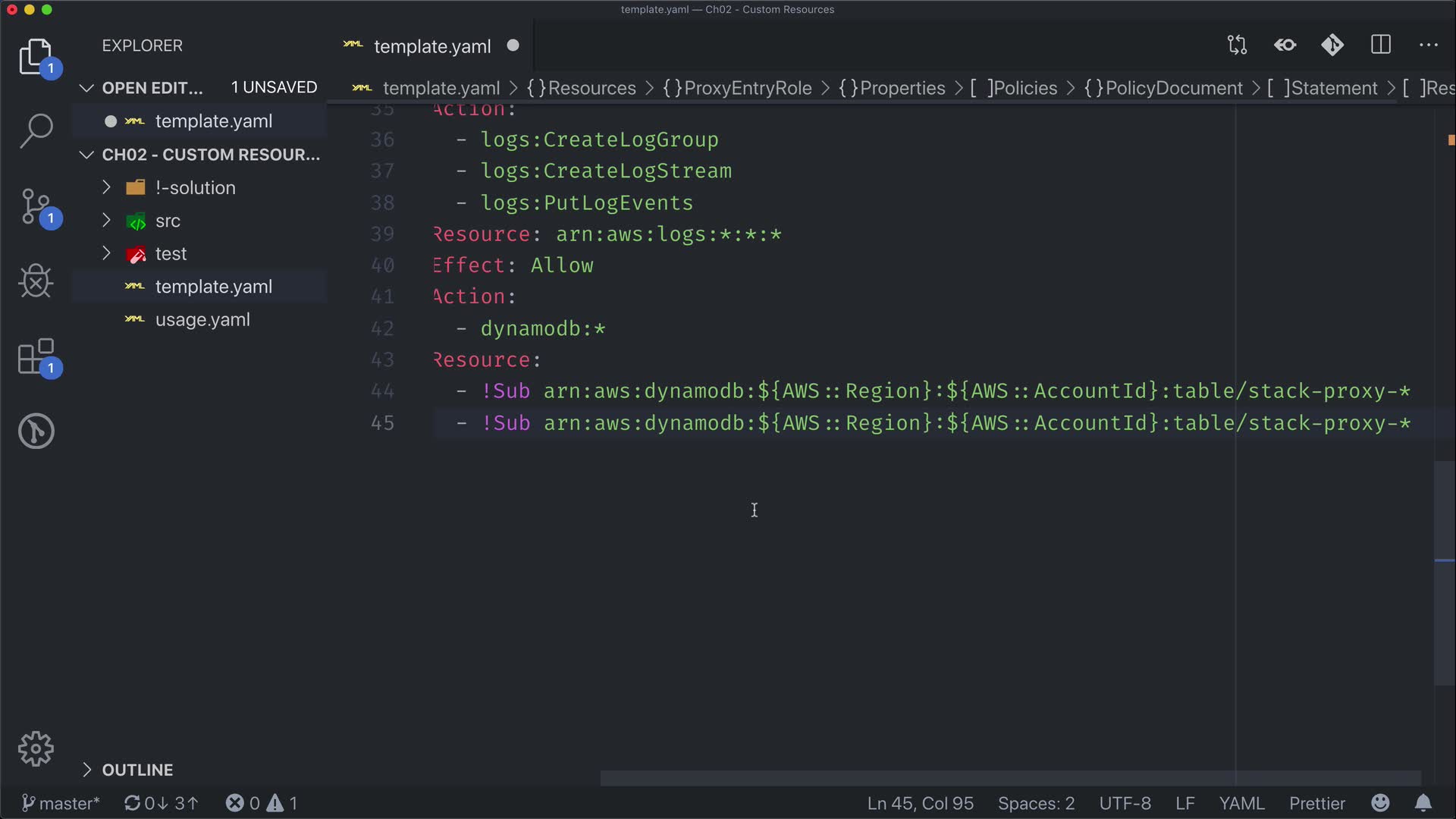The width and height of the screenshot is (1456, 819).
Task: Open the Search view in activity bar
Action: point(36,130)
